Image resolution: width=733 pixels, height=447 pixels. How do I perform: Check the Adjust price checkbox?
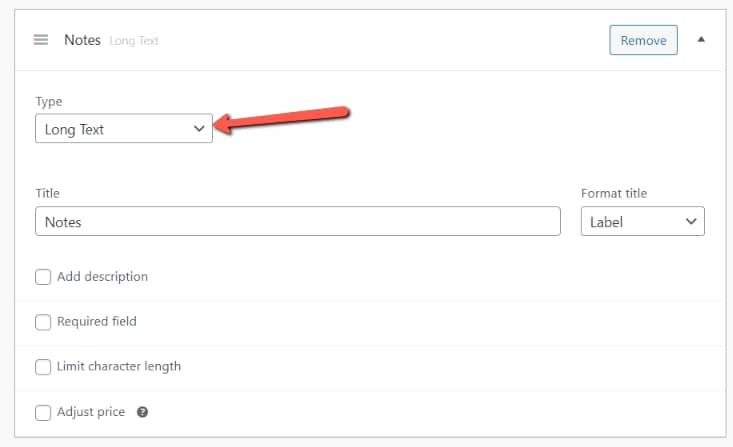pyautogui.click(x=43, y=412)
